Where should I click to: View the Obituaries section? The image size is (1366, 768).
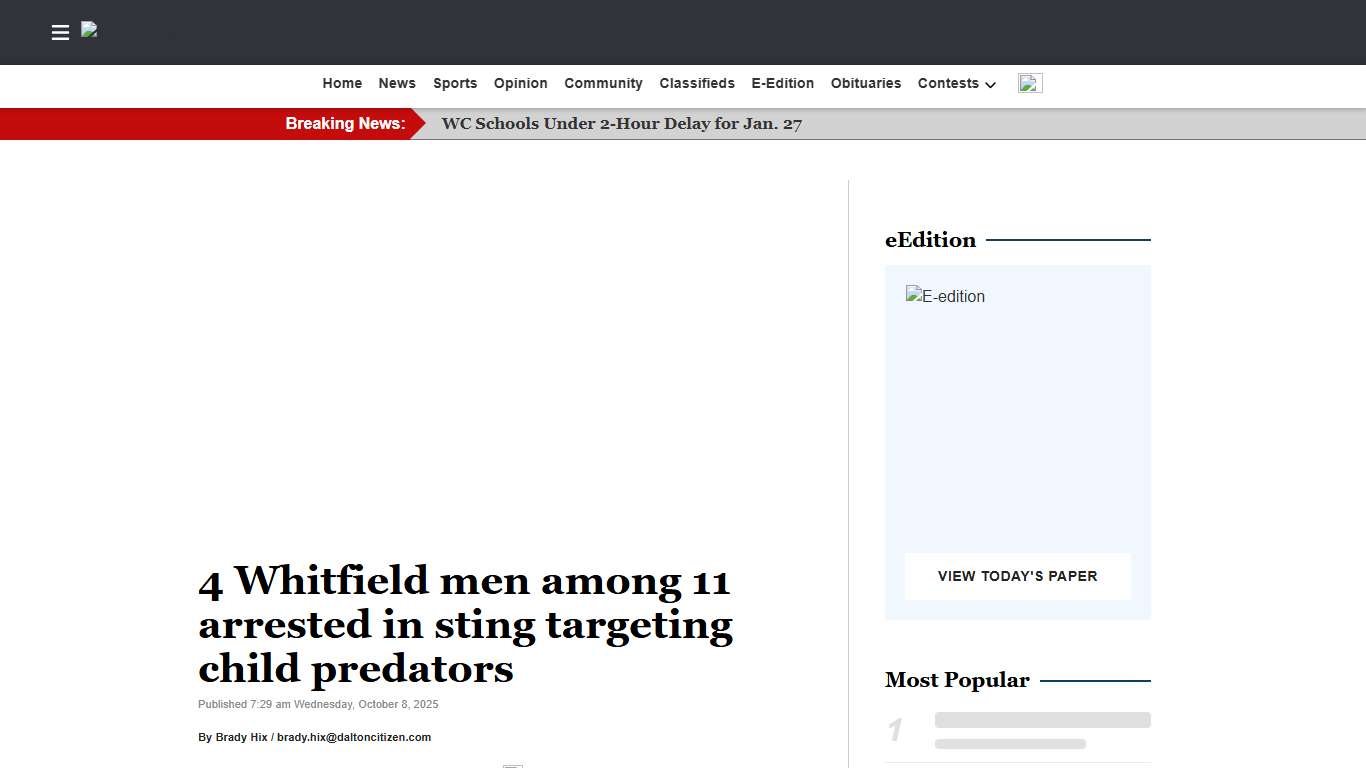coord(866,84)
